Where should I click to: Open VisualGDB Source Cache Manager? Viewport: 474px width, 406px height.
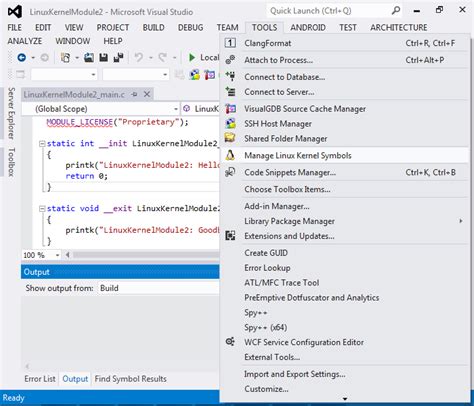pyautogui.click(x=344, y=109)
